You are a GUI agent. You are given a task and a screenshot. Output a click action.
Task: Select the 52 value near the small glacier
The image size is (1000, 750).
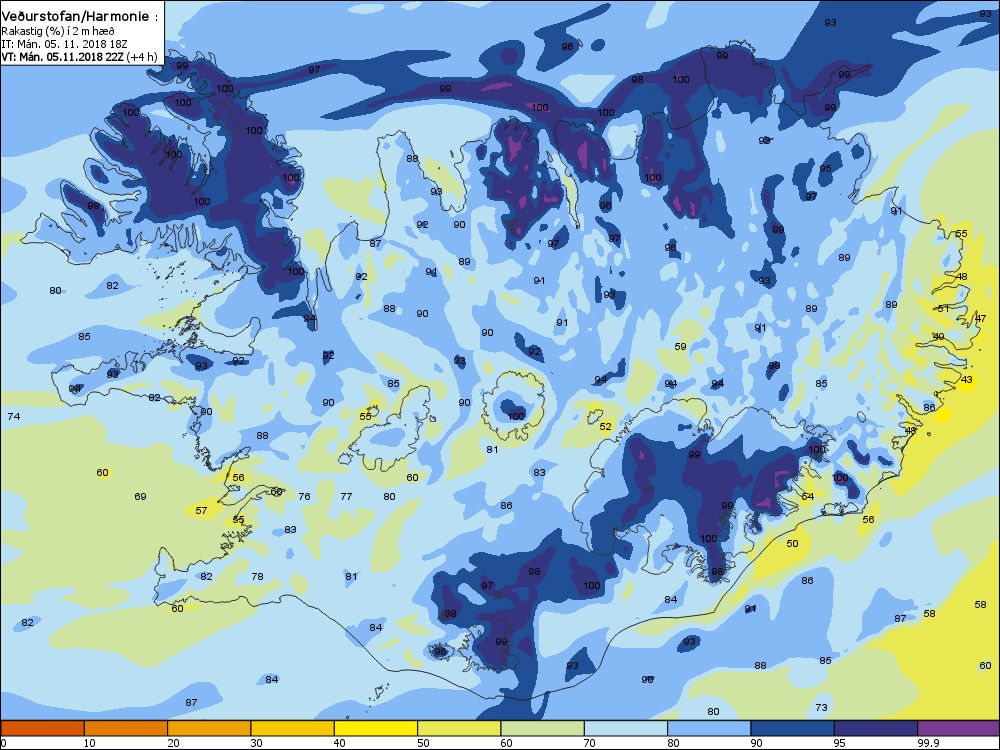[605, 426]
